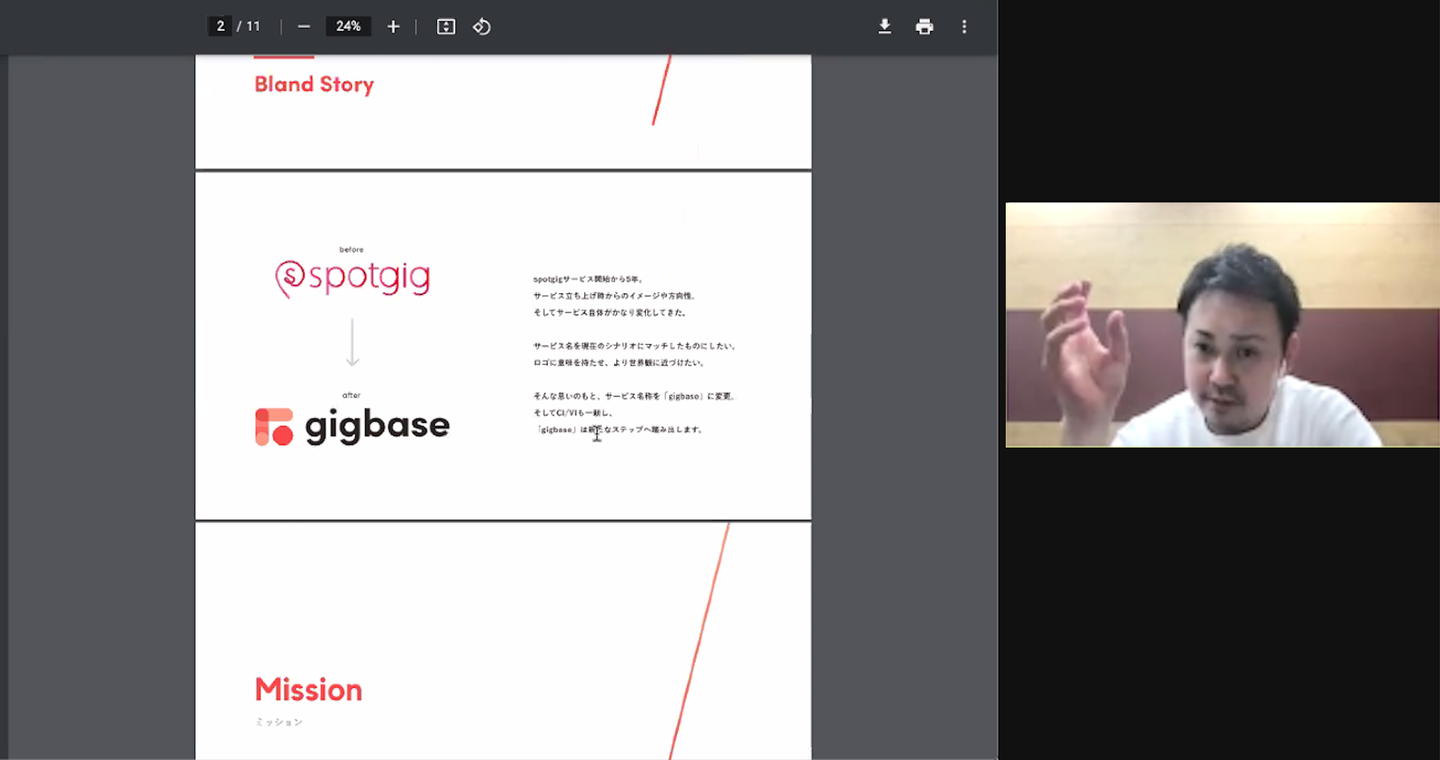Click the speaker's video thumbnail
The image size is (1440, 760).
tap(1222, 325)
